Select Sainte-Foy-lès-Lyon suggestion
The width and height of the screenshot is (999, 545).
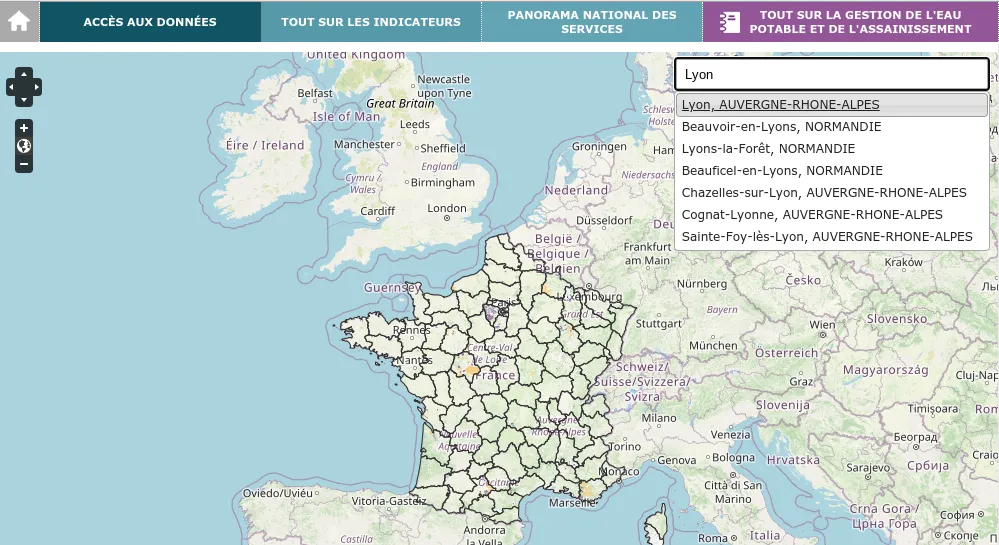[x=832, y=236]
